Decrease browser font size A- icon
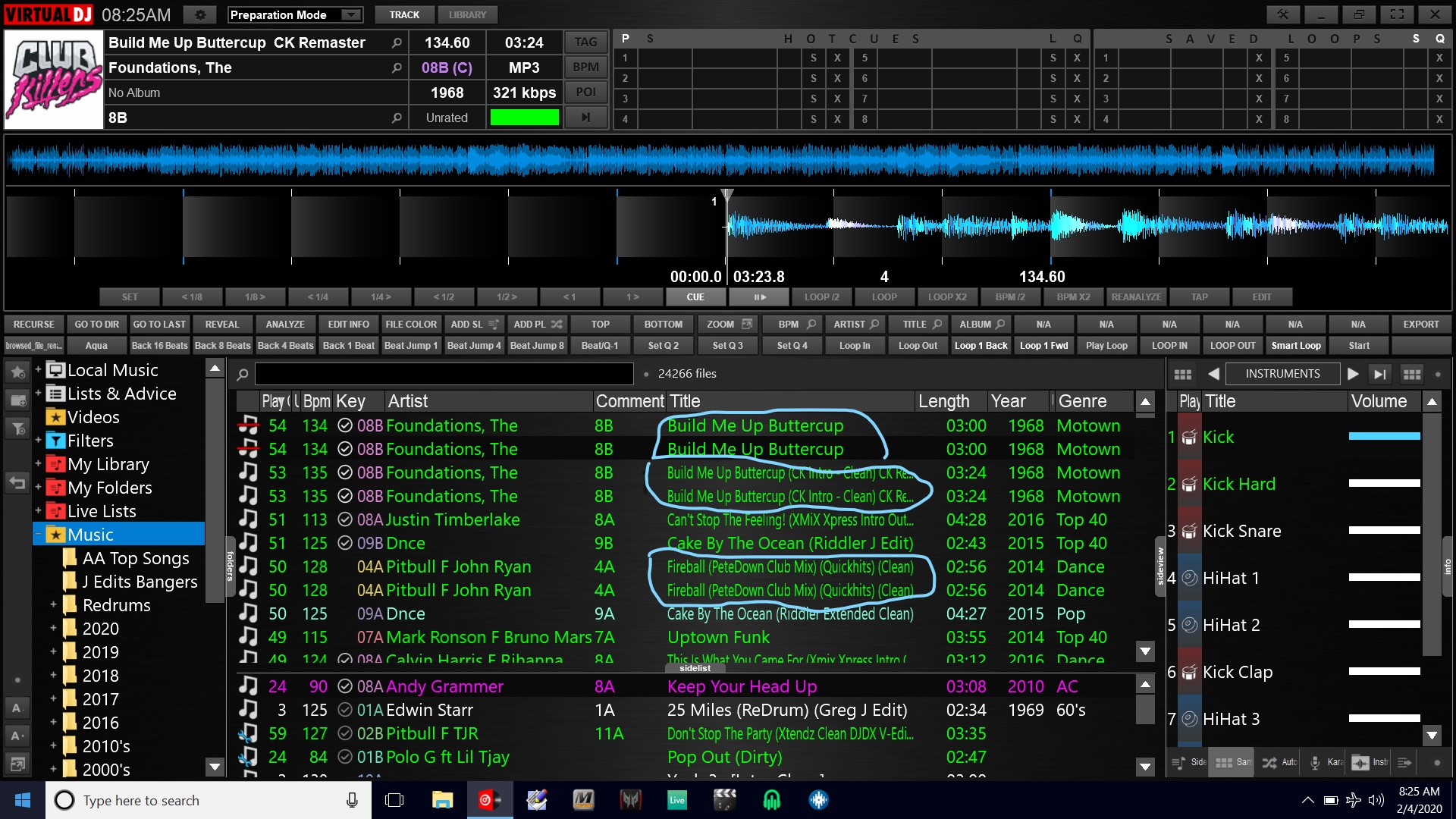 [x=17, y=708]
